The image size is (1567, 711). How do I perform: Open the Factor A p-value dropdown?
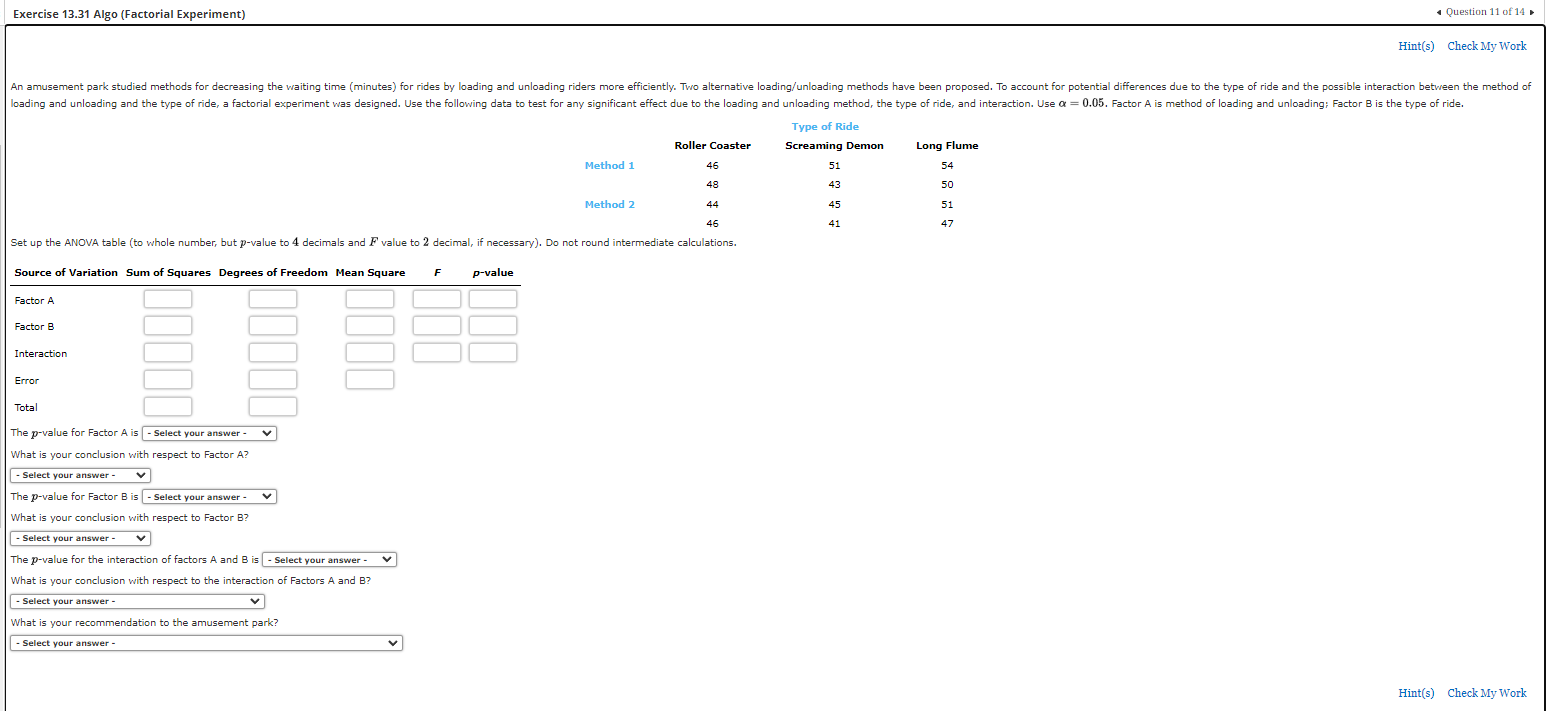point(208,433)
